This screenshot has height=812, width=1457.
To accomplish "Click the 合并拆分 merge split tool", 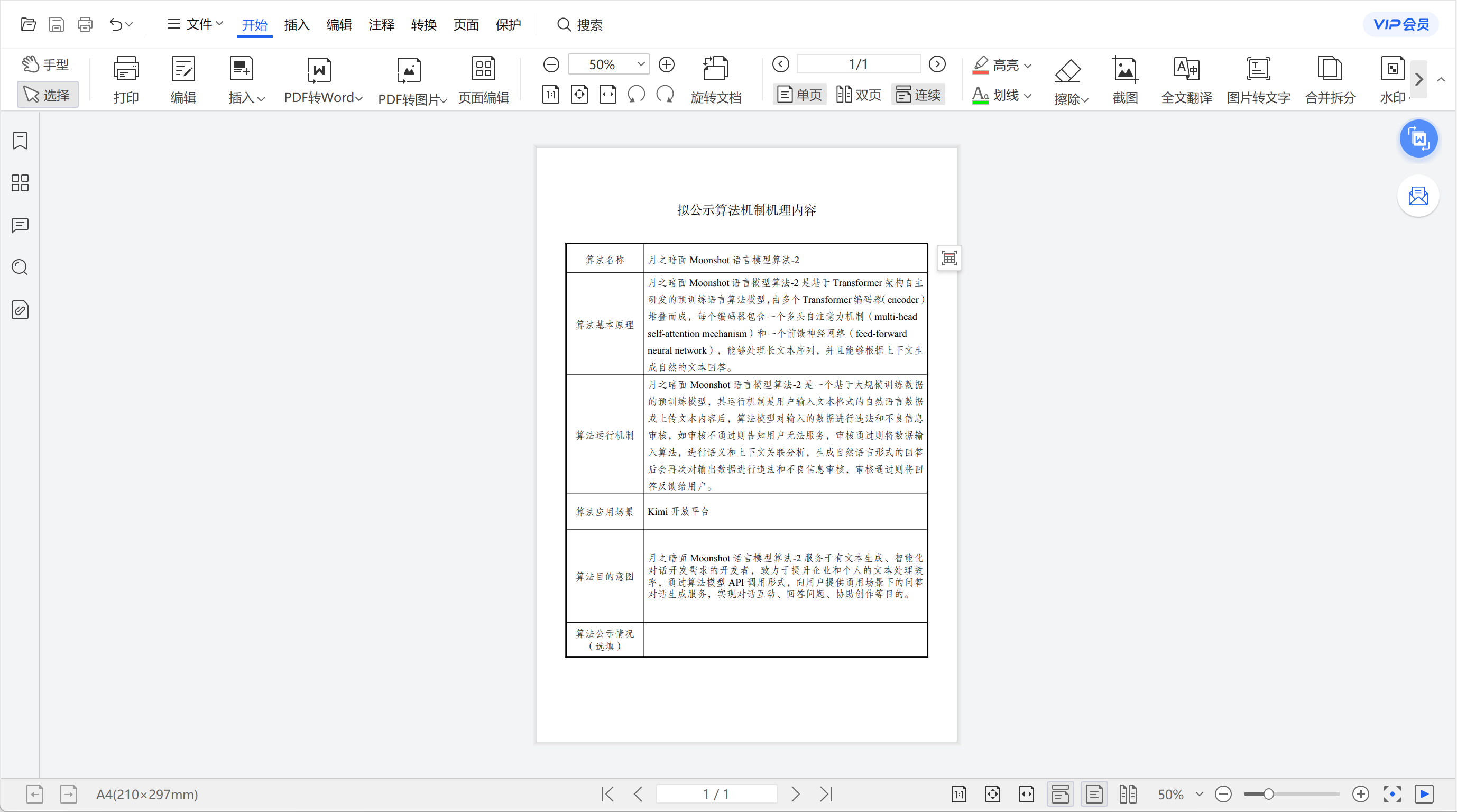I will 1330,80.
